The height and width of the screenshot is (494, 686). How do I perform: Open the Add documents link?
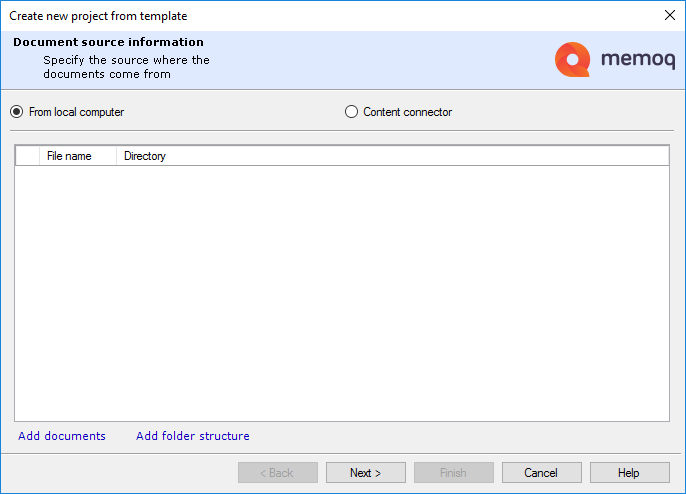pyautogui.click(x=62, y=436)
